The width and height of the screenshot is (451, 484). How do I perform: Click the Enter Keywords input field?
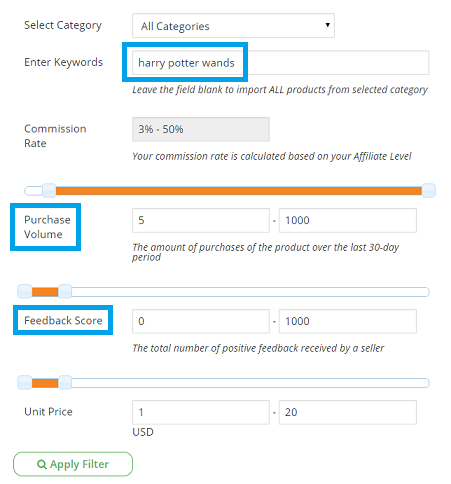click(280, 63)
